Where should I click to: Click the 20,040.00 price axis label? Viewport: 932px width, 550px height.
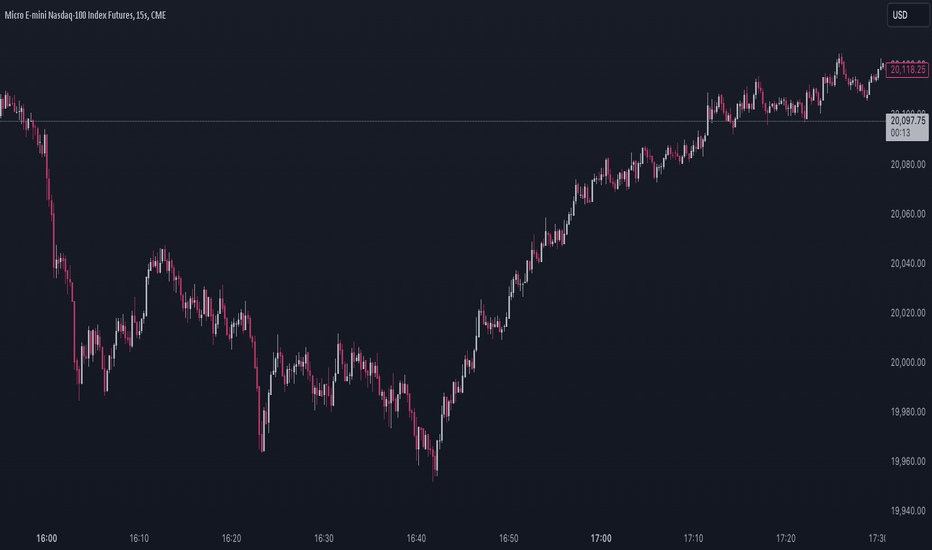908,263
